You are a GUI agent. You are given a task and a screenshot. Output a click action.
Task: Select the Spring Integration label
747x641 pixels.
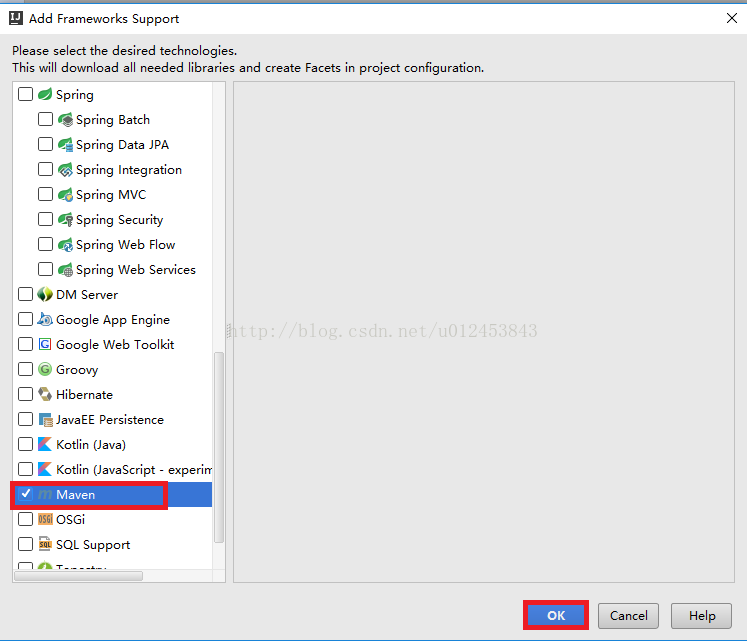[x=129, y=170]
